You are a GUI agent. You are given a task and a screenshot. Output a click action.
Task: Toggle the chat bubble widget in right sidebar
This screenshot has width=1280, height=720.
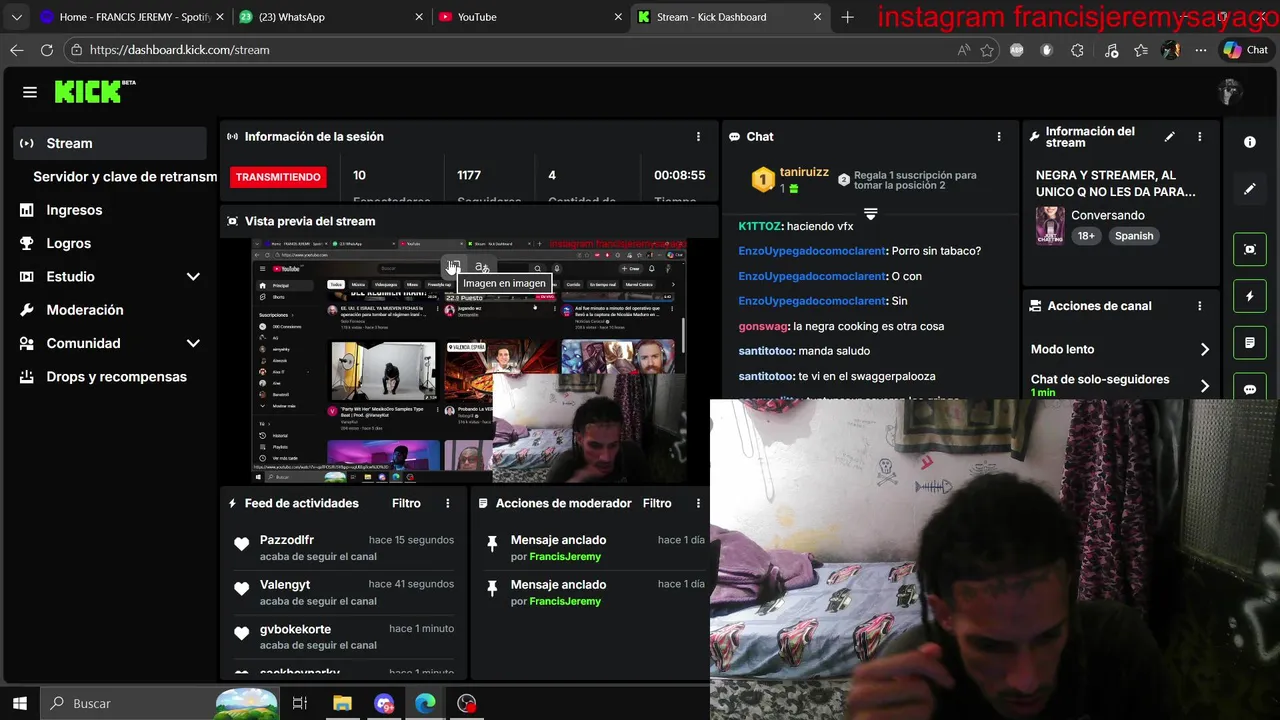click(1250, 389)
